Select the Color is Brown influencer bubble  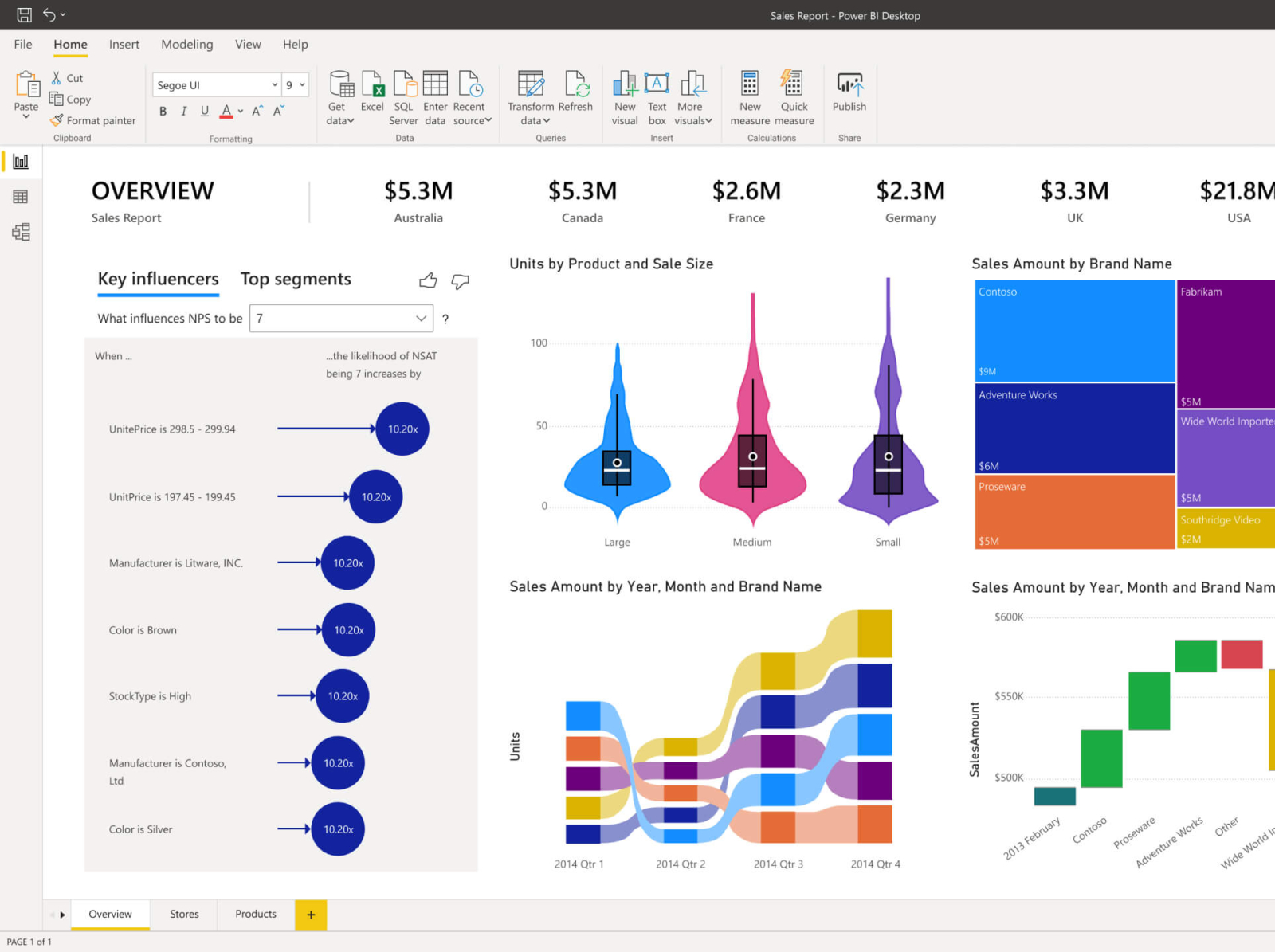tap(348, 629)
